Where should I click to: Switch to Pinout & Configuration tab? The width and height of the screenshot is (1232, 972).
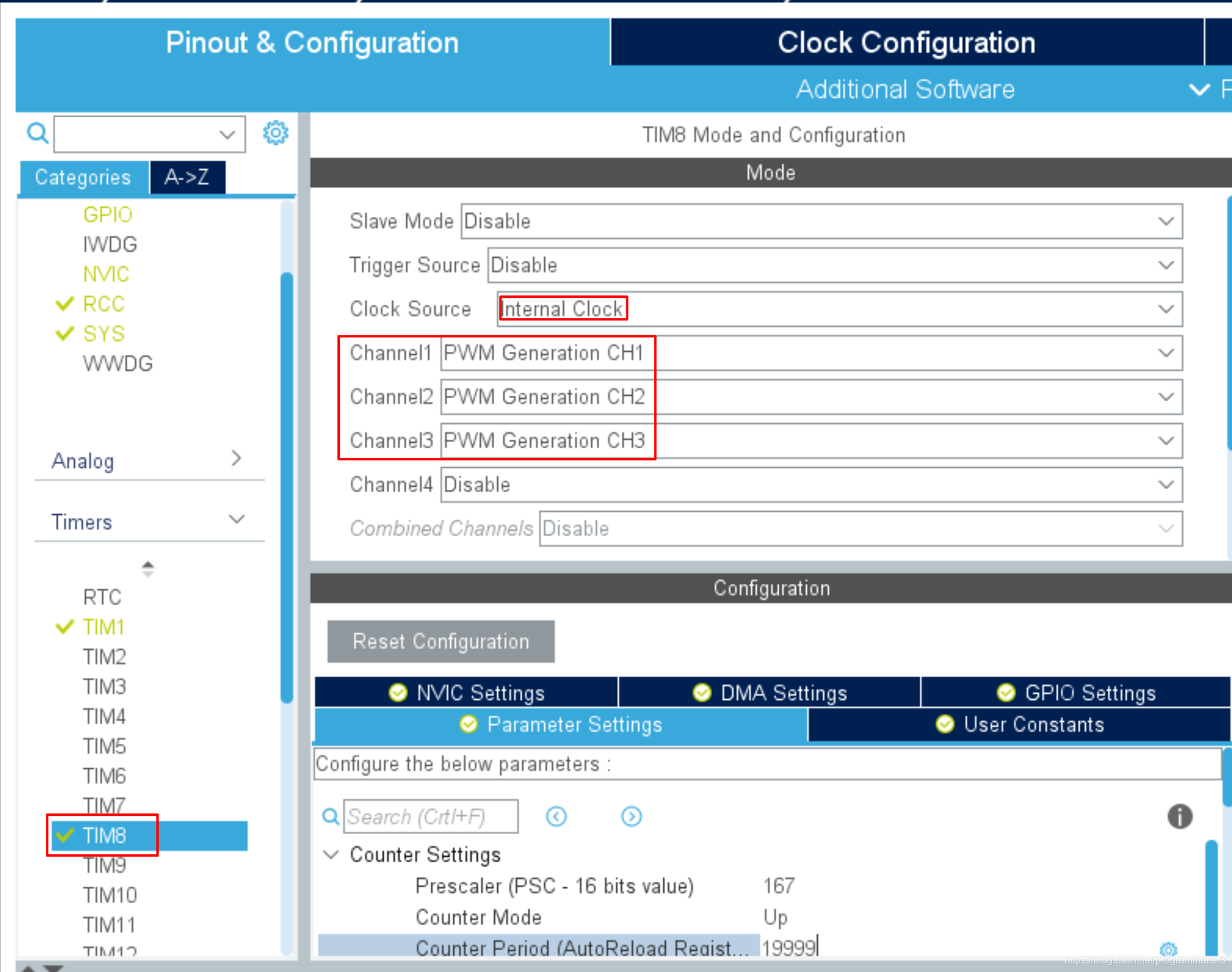pos(312,43)
